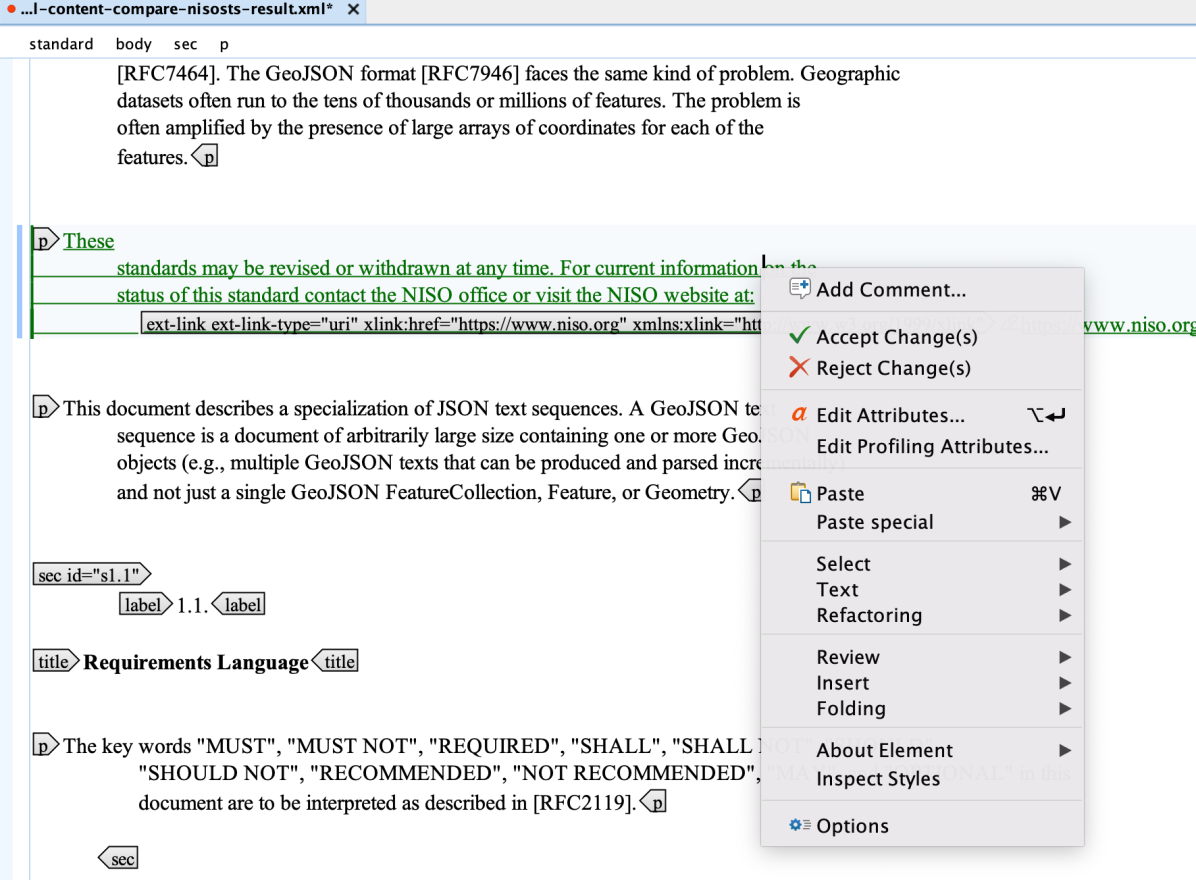Expand the Select submenu arrow
Screen dimensions: 1196x880
(1064, 564)
